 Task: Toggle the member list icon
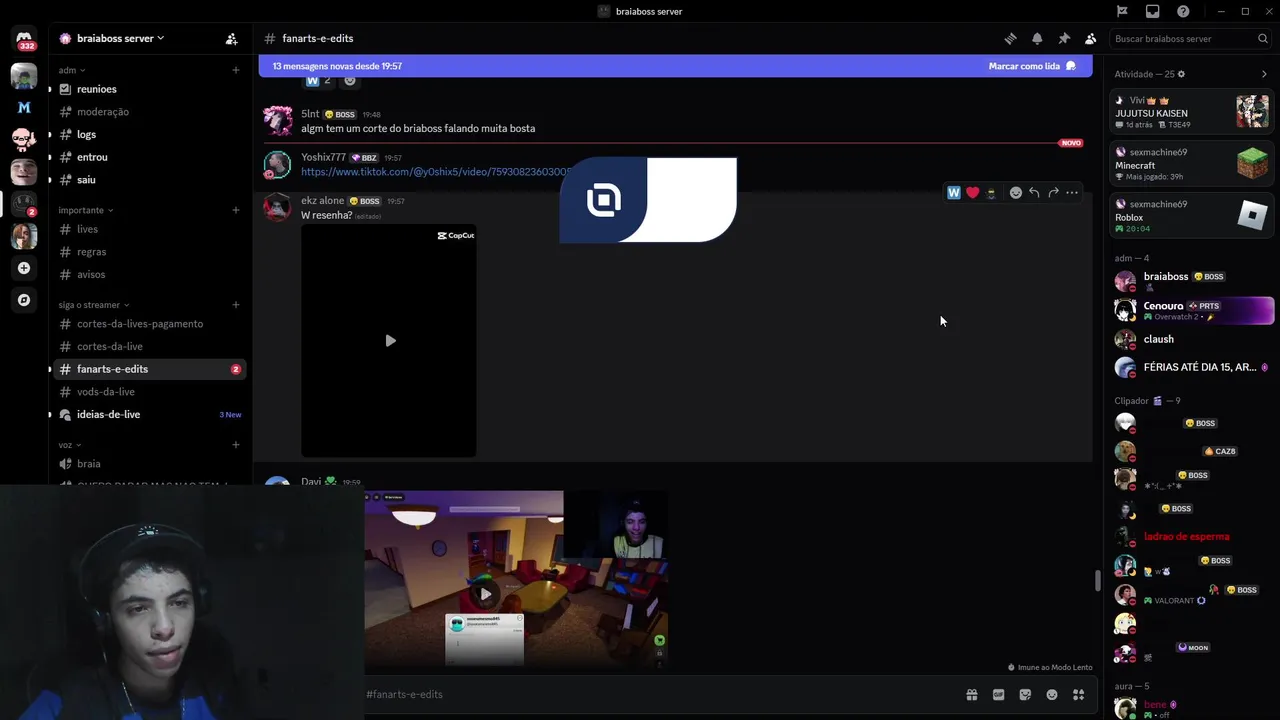[x=1091, y=39]
